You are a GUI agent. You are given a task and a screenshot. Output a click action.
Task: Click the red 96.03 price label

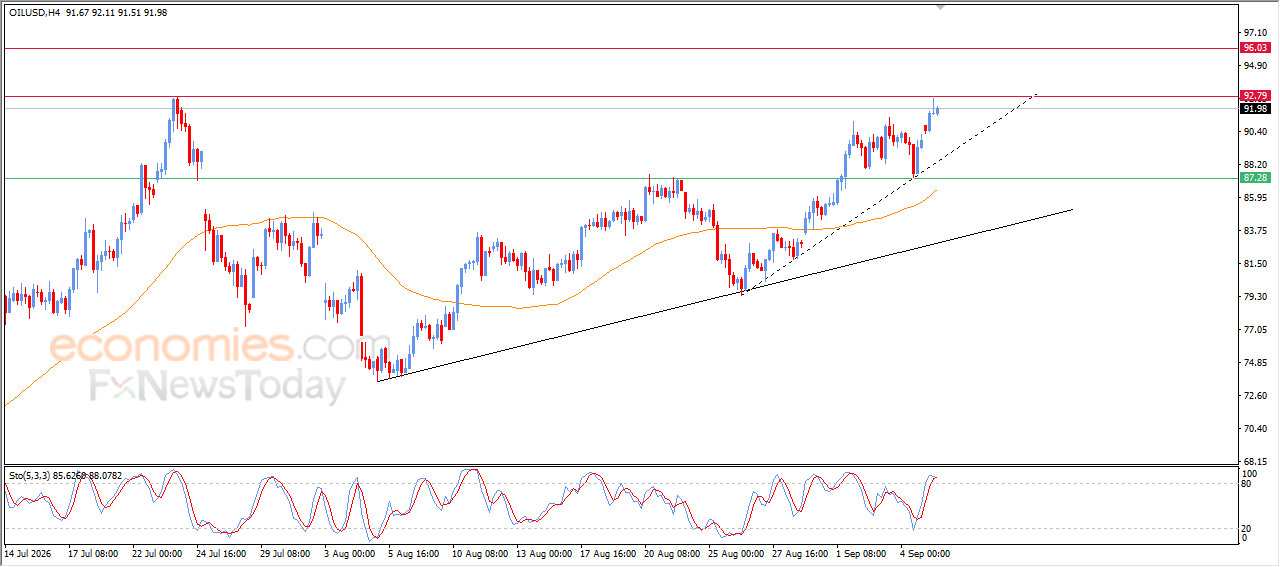coord(1254,48)
